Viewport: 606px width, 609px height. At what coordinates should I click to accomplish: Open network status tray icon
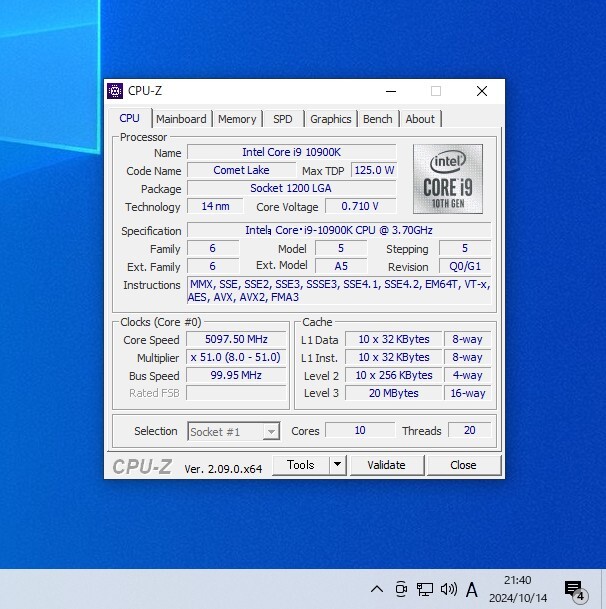click(425, 589)
